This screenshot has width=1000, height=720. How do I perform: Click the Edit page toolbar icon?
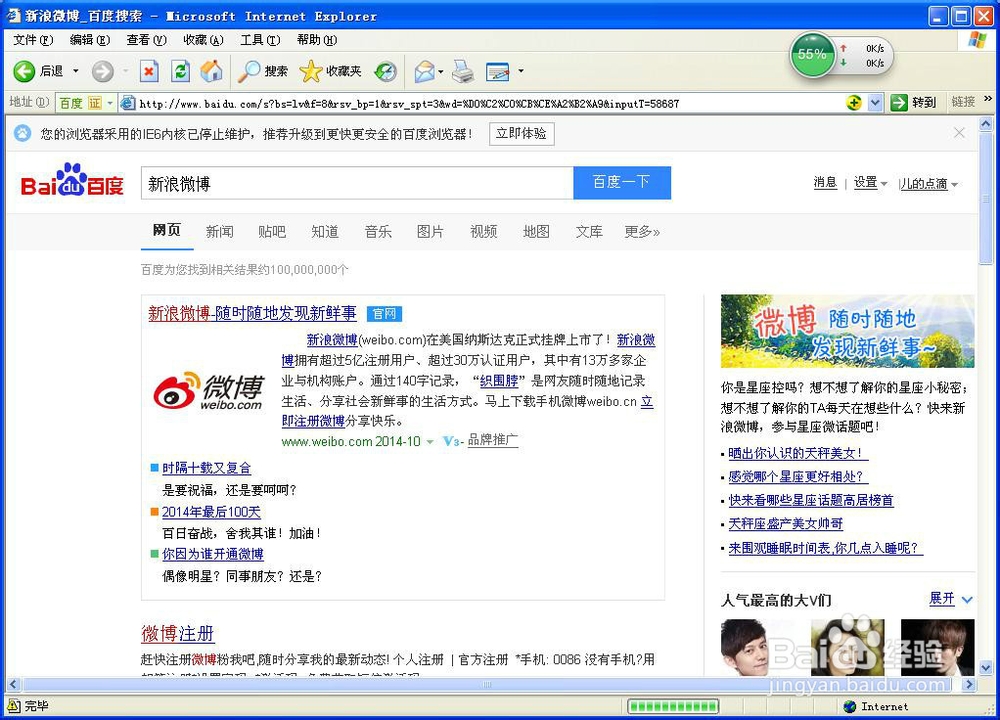497,71
